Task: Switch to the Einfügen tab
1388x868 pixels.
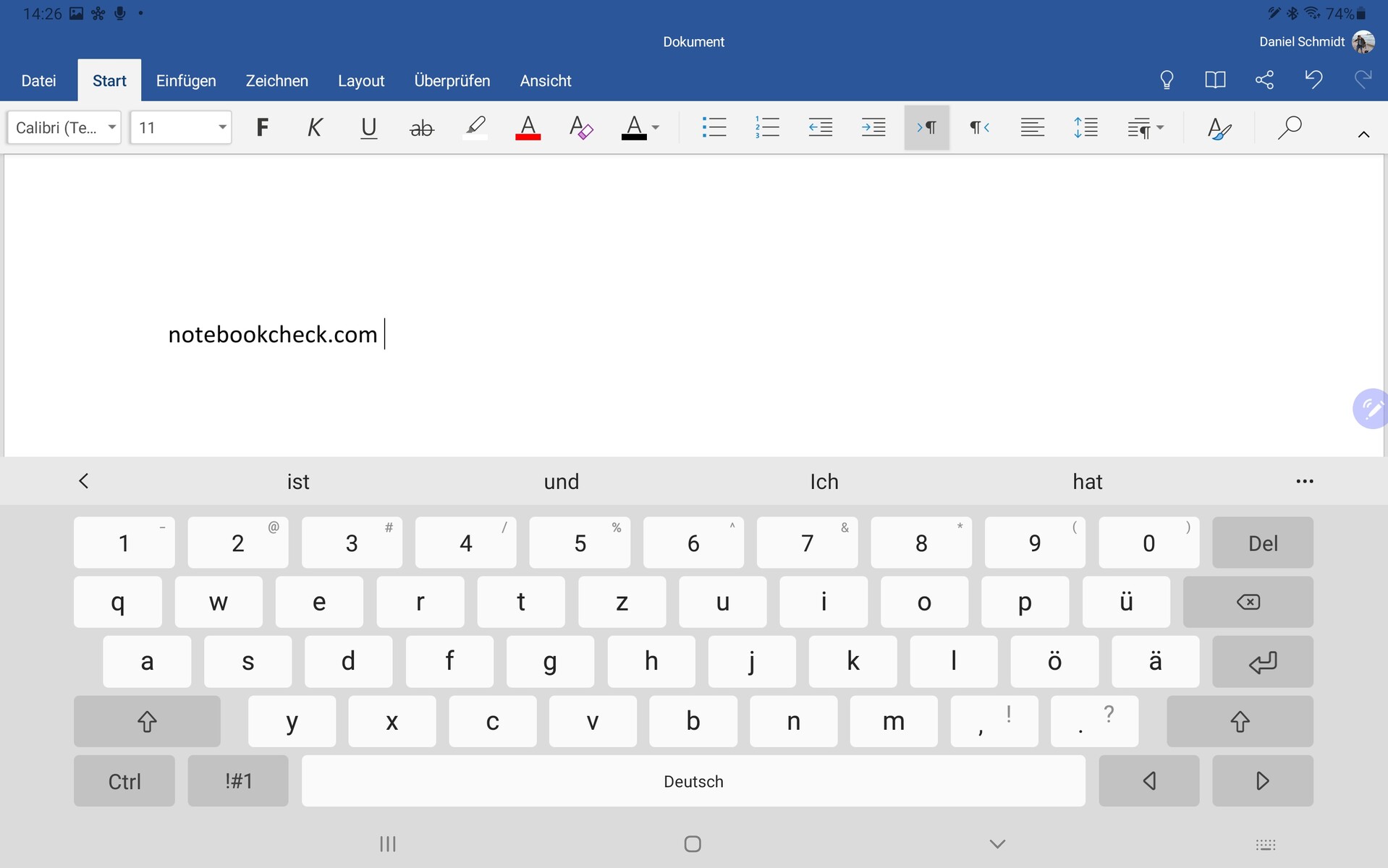Action: pos(186,81)
